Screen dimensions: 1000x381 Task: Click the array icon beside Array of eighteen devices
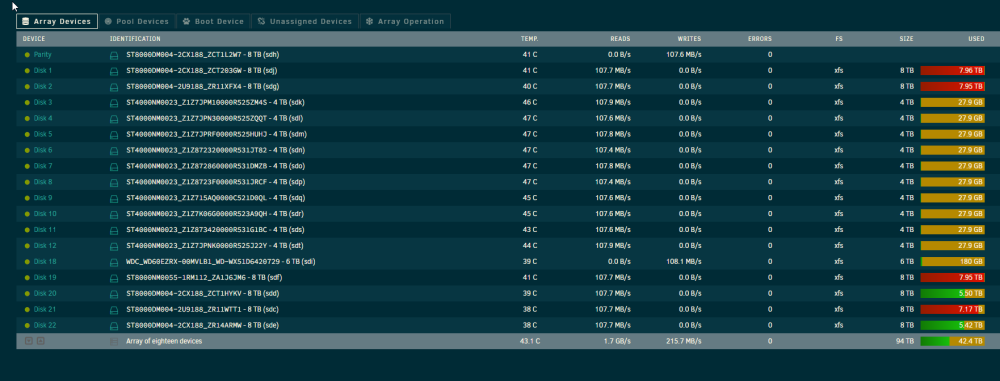[x=114, y=341]
